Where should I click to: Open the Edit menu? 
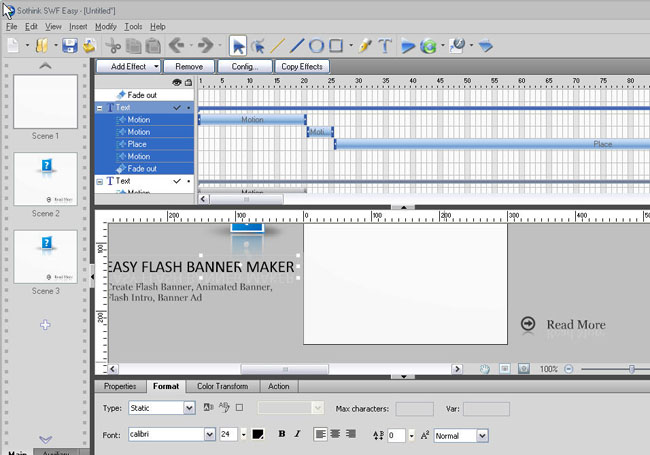[x=31, y=27]
